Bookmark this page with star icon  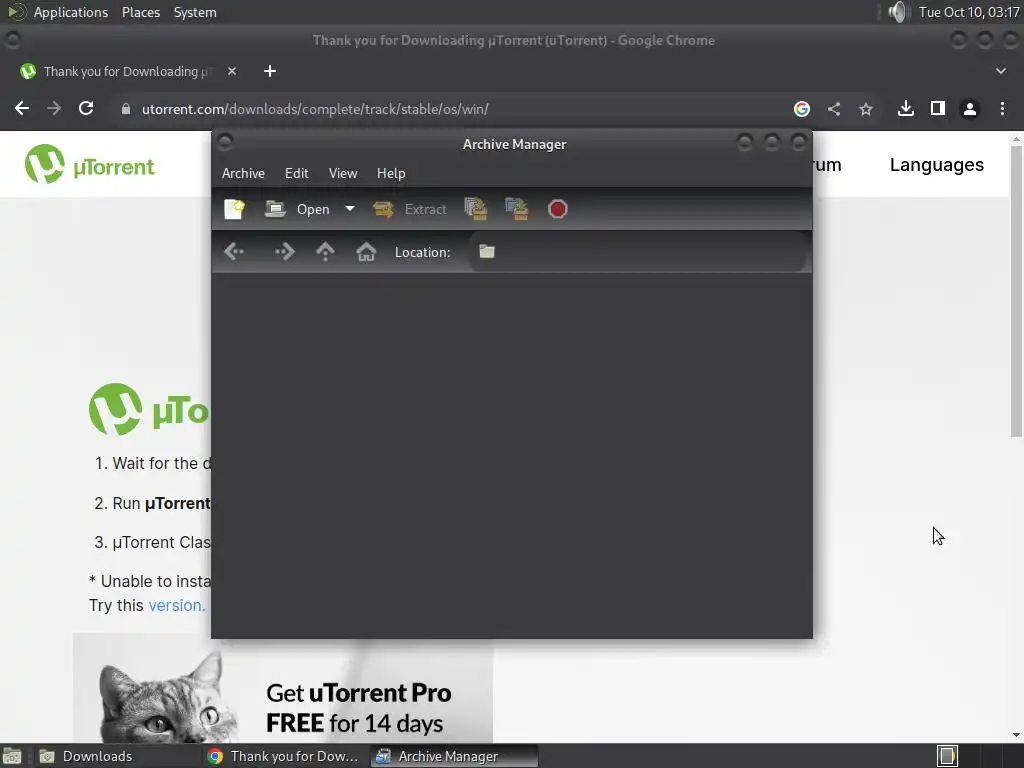pos(866,109)
